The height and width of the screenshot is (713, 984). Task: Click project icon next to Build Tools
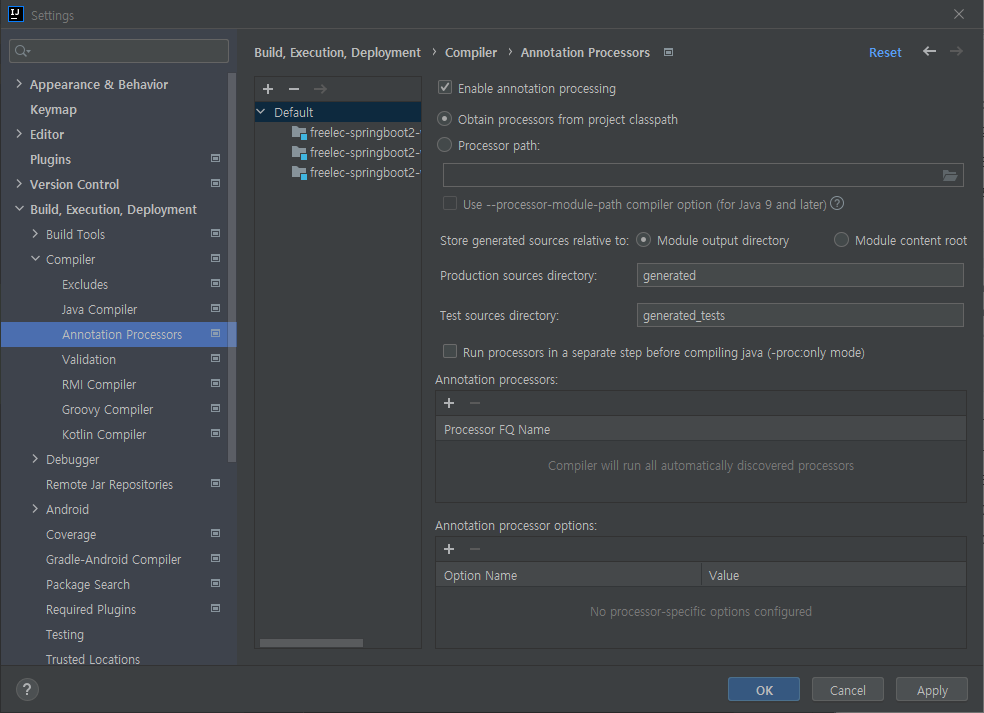(215, 233)
